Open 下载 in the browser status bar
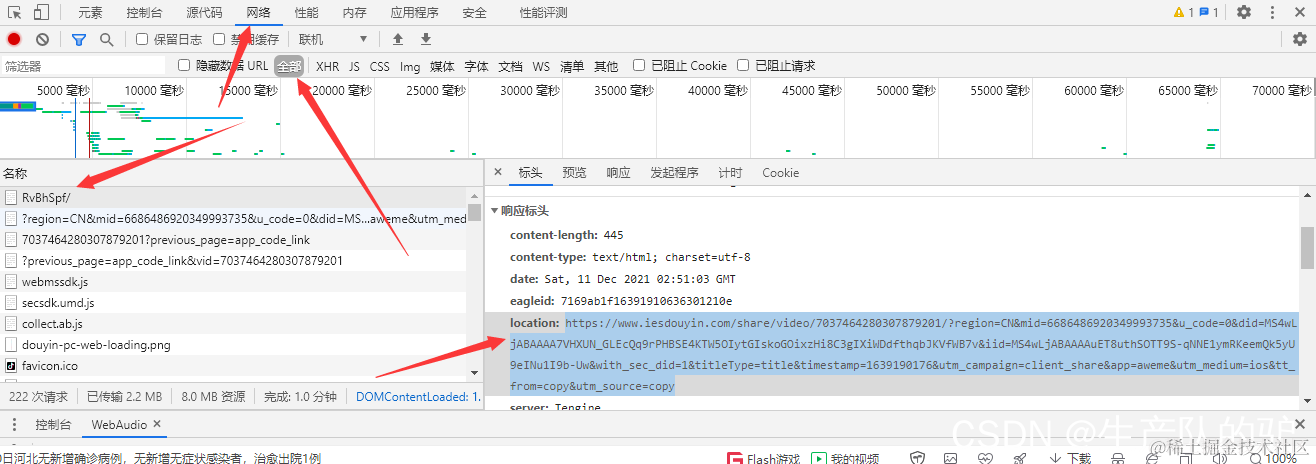 pos(1069,458)
